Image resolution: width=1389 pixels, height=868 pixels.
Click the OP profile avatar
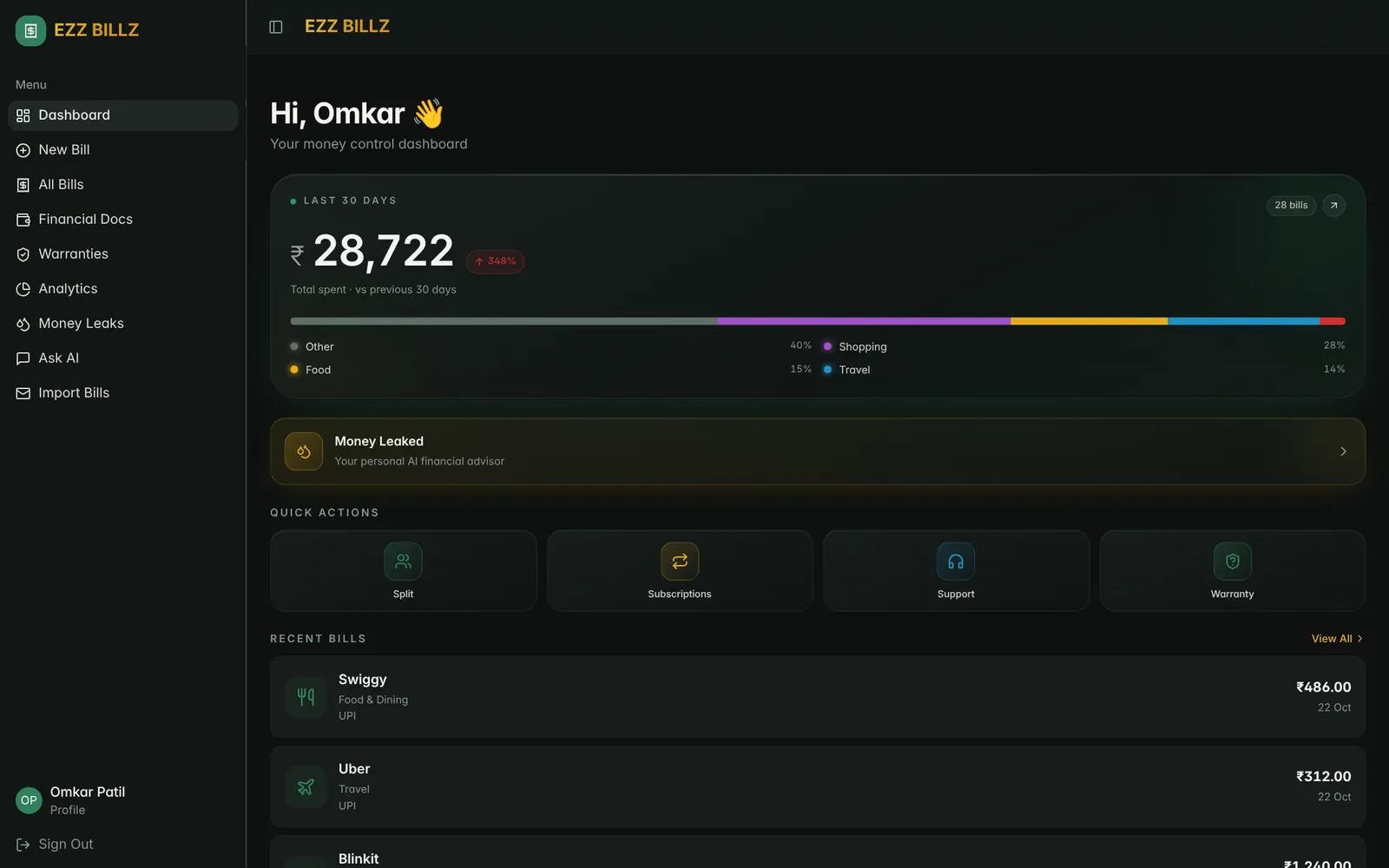click(29, 800)
